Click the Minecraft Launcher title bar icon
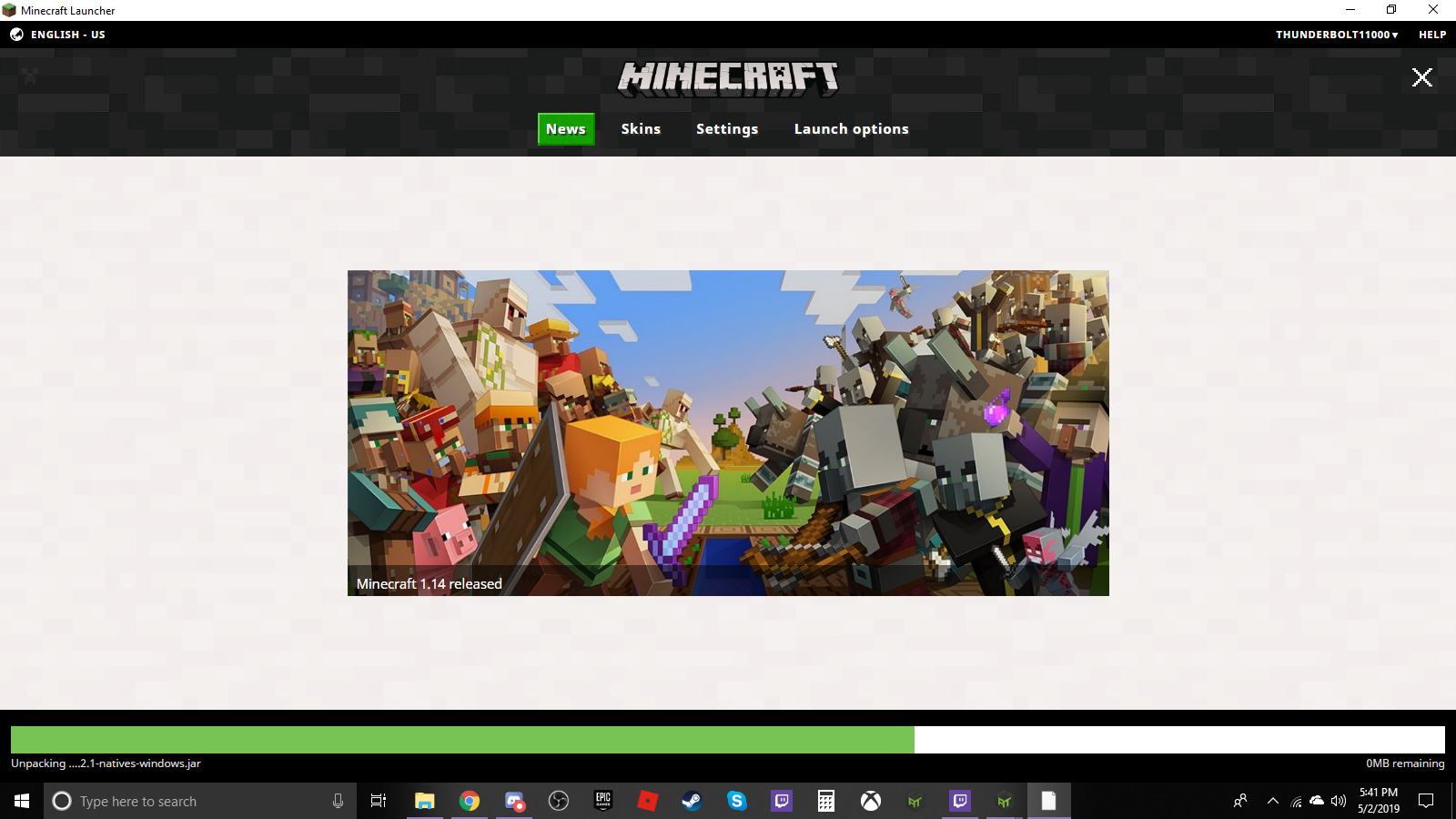 tap(9, 10)
